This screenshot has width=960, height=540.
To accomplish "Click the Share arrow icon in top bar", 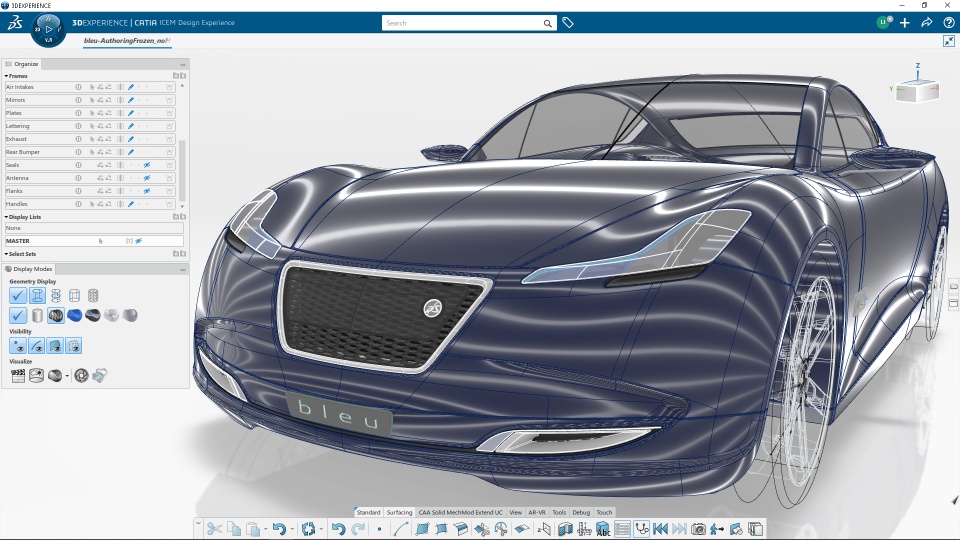I will (x=927, y=23).
